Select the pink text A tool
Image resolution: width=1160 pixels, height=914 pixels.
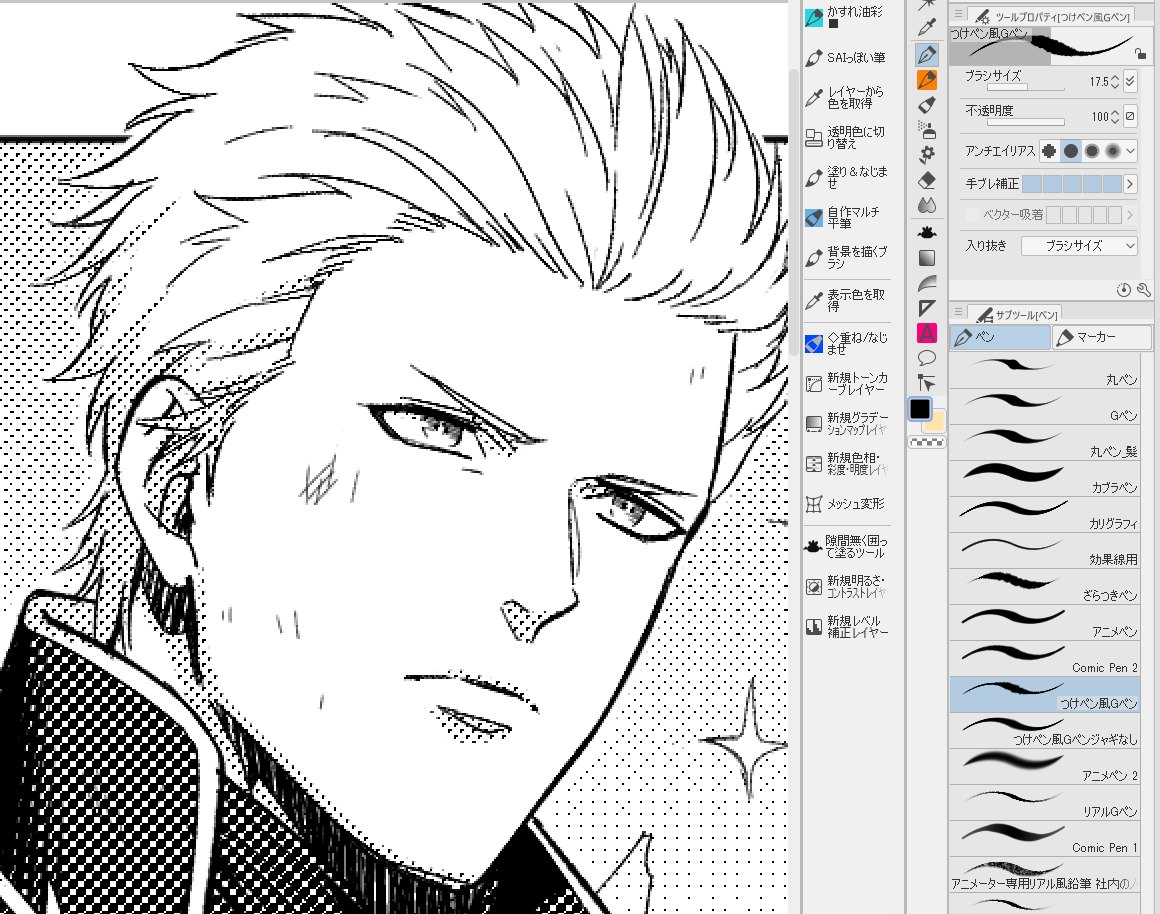tap(926, 333)
